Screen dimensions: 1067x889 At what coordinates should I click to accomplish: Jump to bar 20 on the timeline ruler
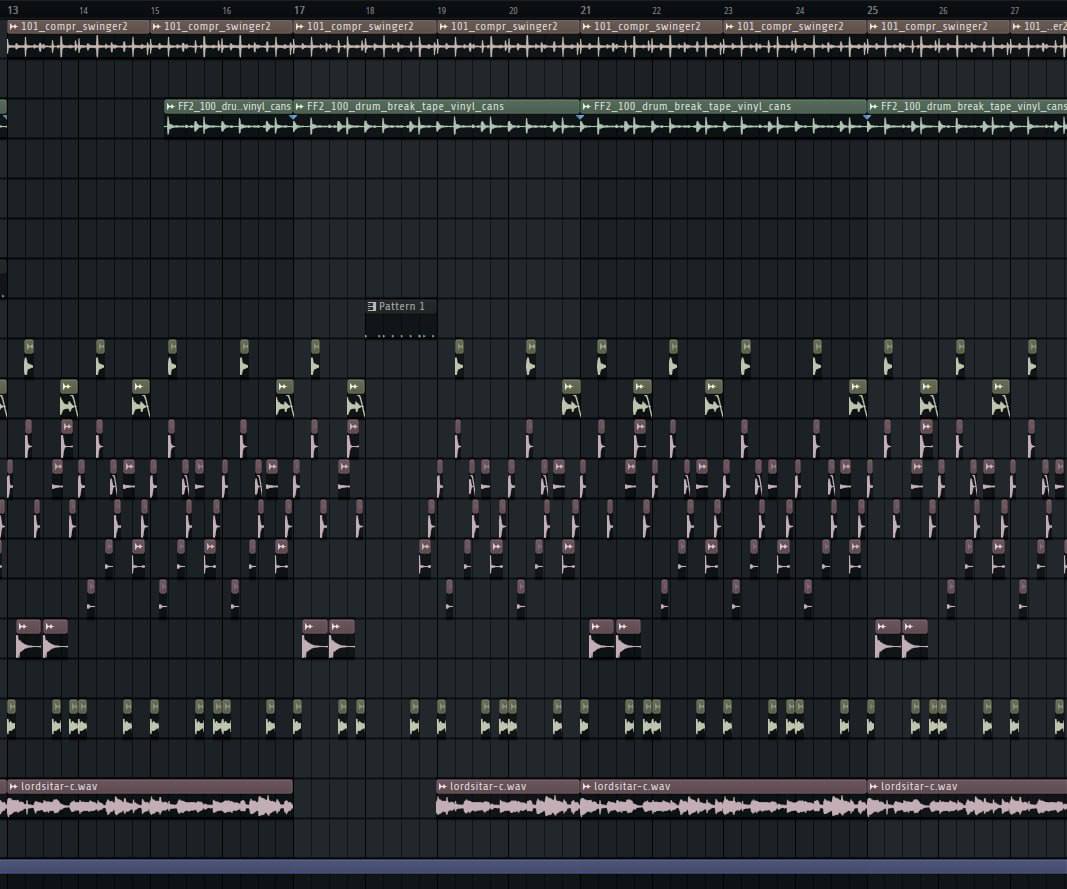click(513, 11)
